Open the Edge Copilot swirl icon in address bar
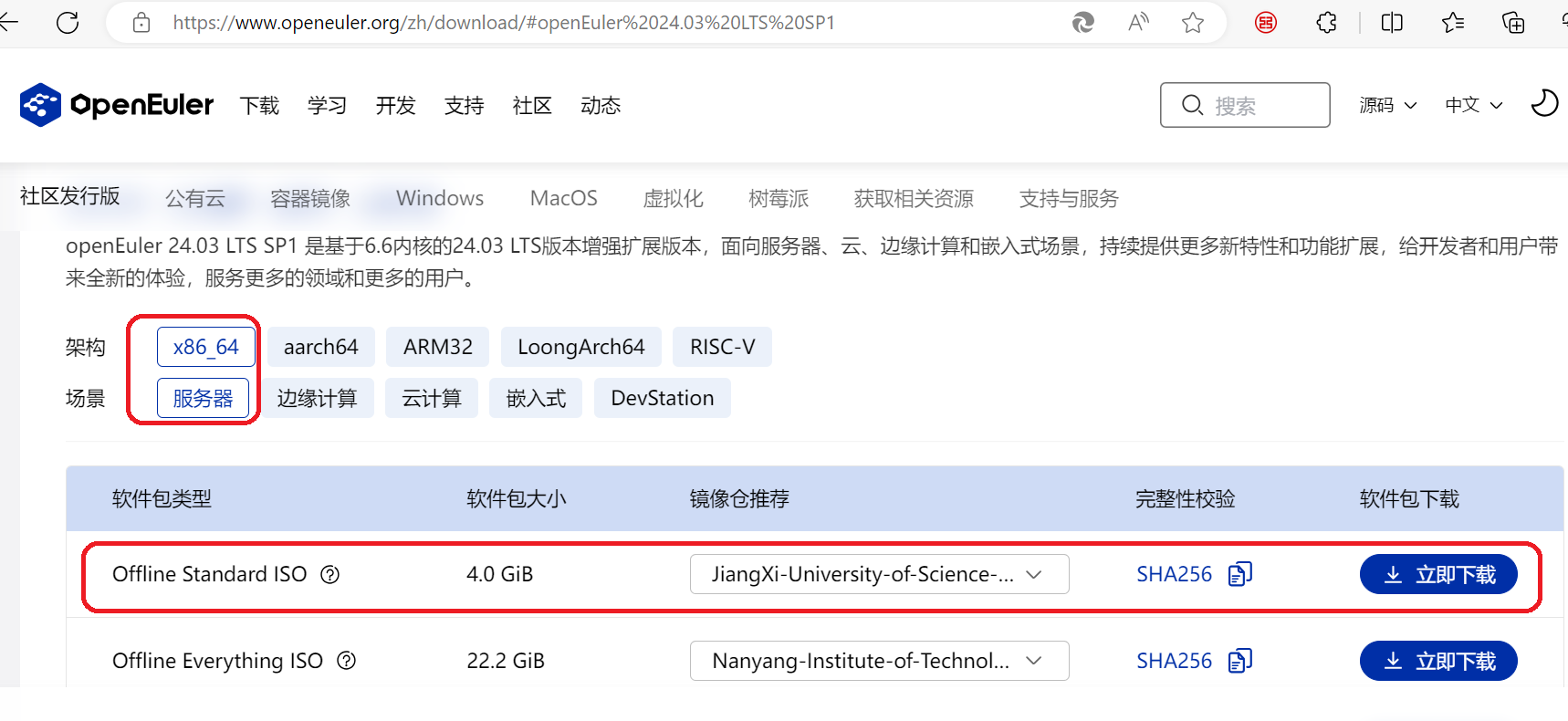This screenshot has width=1568, height=721. pyautogui.click(x=1083, y=23)
